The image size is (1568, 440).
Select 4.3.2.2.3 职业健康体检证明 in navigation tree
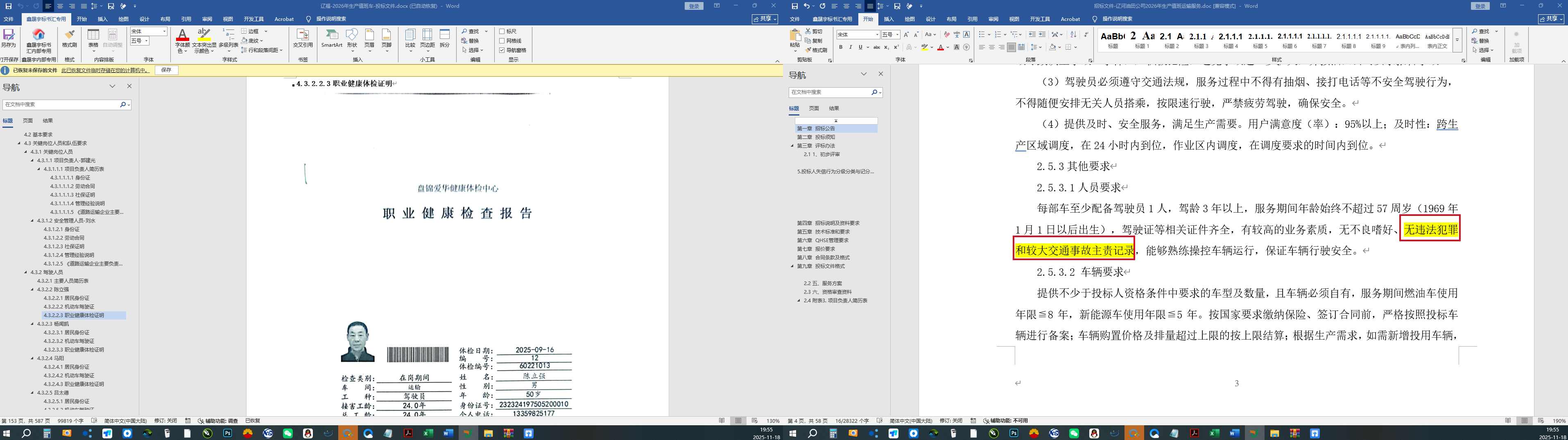point(74,315)
